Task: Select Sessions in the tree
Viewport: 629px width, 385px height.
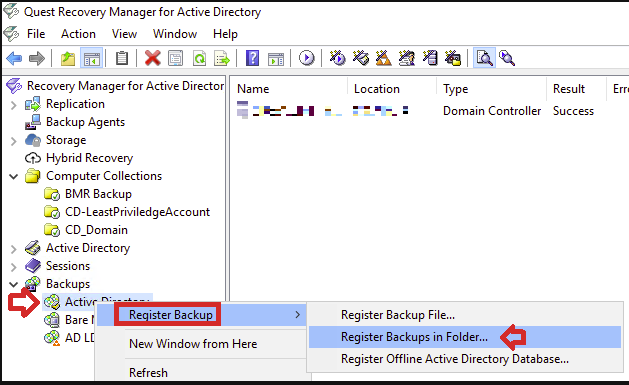Action: pos(68,266)
